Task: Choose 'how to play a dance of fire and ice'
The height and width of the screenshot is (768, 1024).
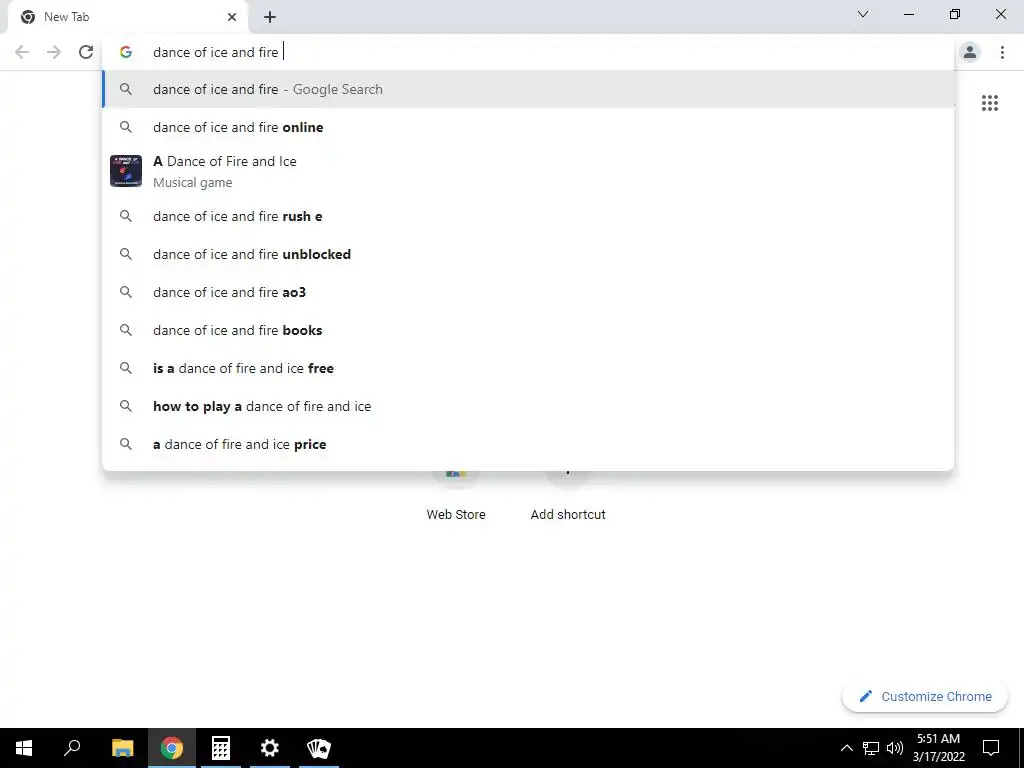Action: tap(528, 406)
